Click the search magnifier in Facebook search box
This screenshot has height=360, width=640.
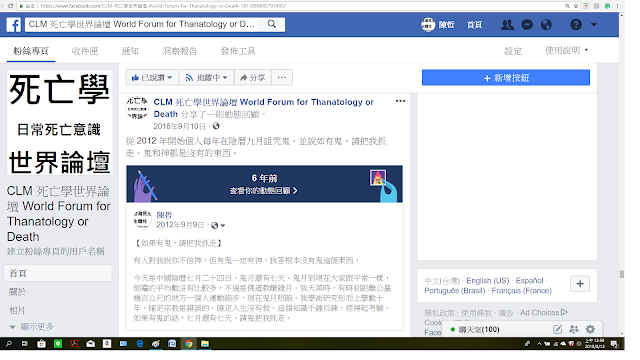(272, 24)
